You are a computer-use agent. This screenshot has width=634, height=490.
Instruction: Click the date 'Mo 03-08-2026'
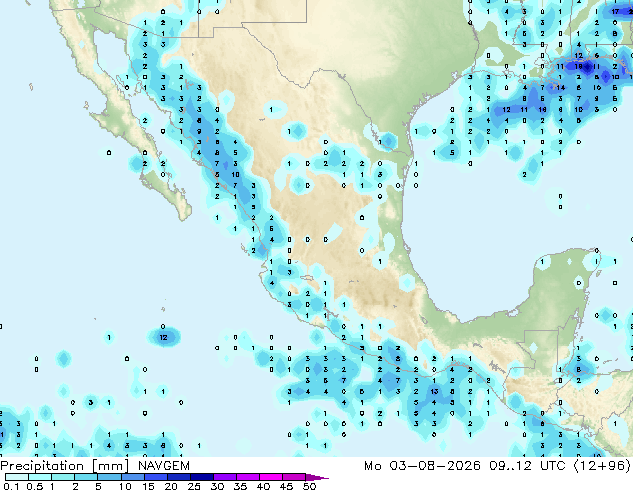point(423,466)
